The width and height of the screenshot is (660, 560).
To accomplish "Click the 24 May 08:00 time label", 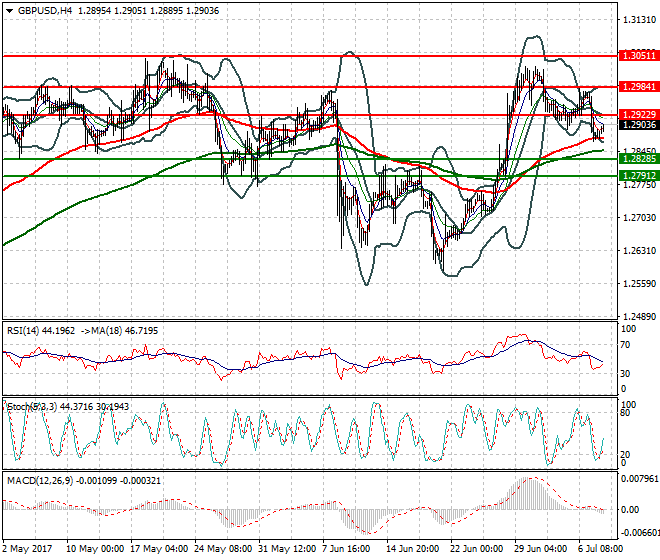I will 224,549.
